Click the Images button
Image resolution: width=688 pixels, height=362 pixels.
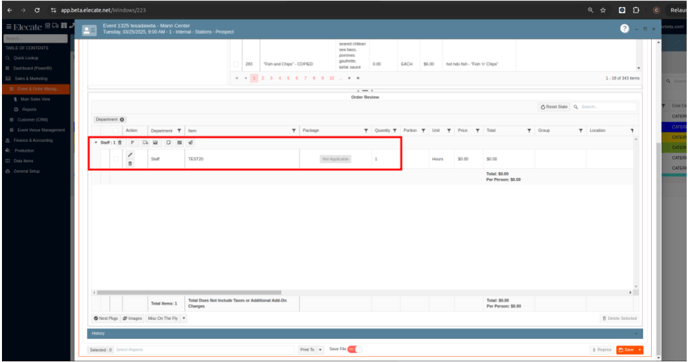(132, 318)
